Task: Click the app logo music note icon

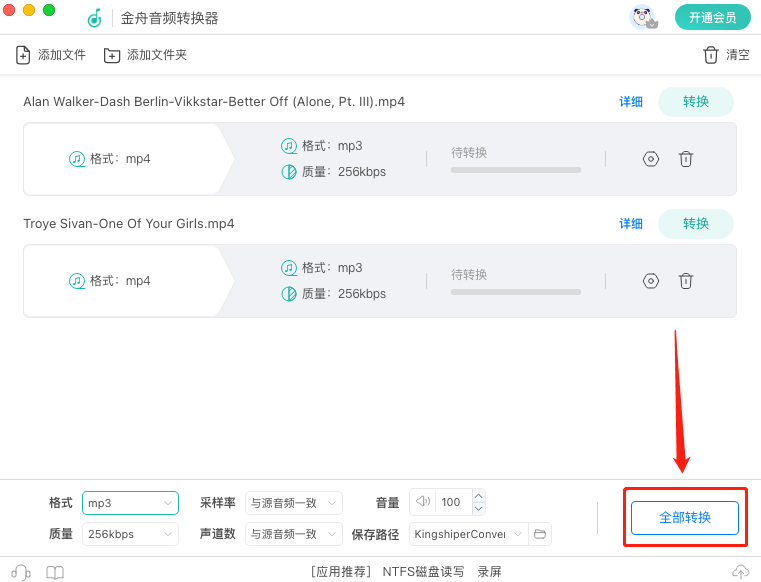Action: 95,18
